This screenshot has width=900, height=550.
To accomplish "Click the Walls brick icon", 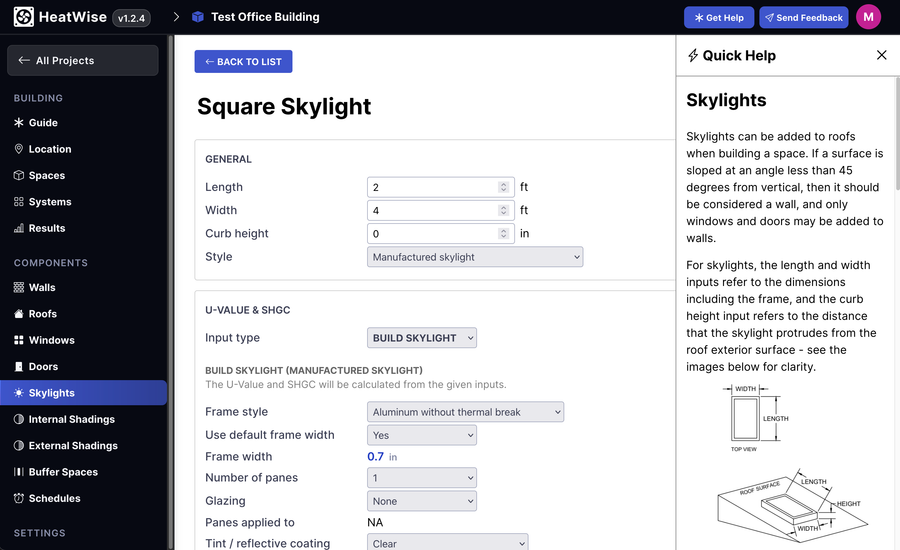I will click(x=19, y=287).
